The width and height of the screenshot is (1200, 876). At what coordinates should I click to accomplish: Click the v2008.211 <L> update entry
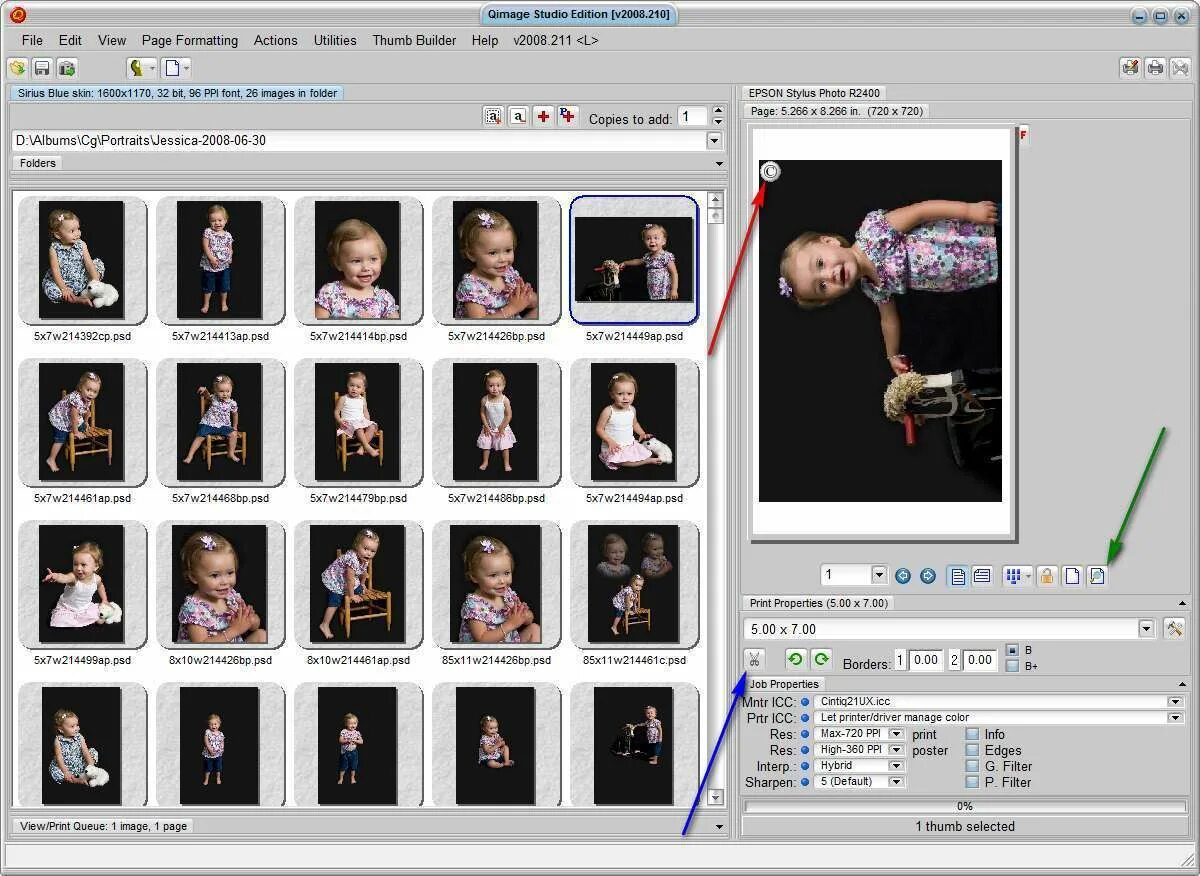click(x=556, y=40)
